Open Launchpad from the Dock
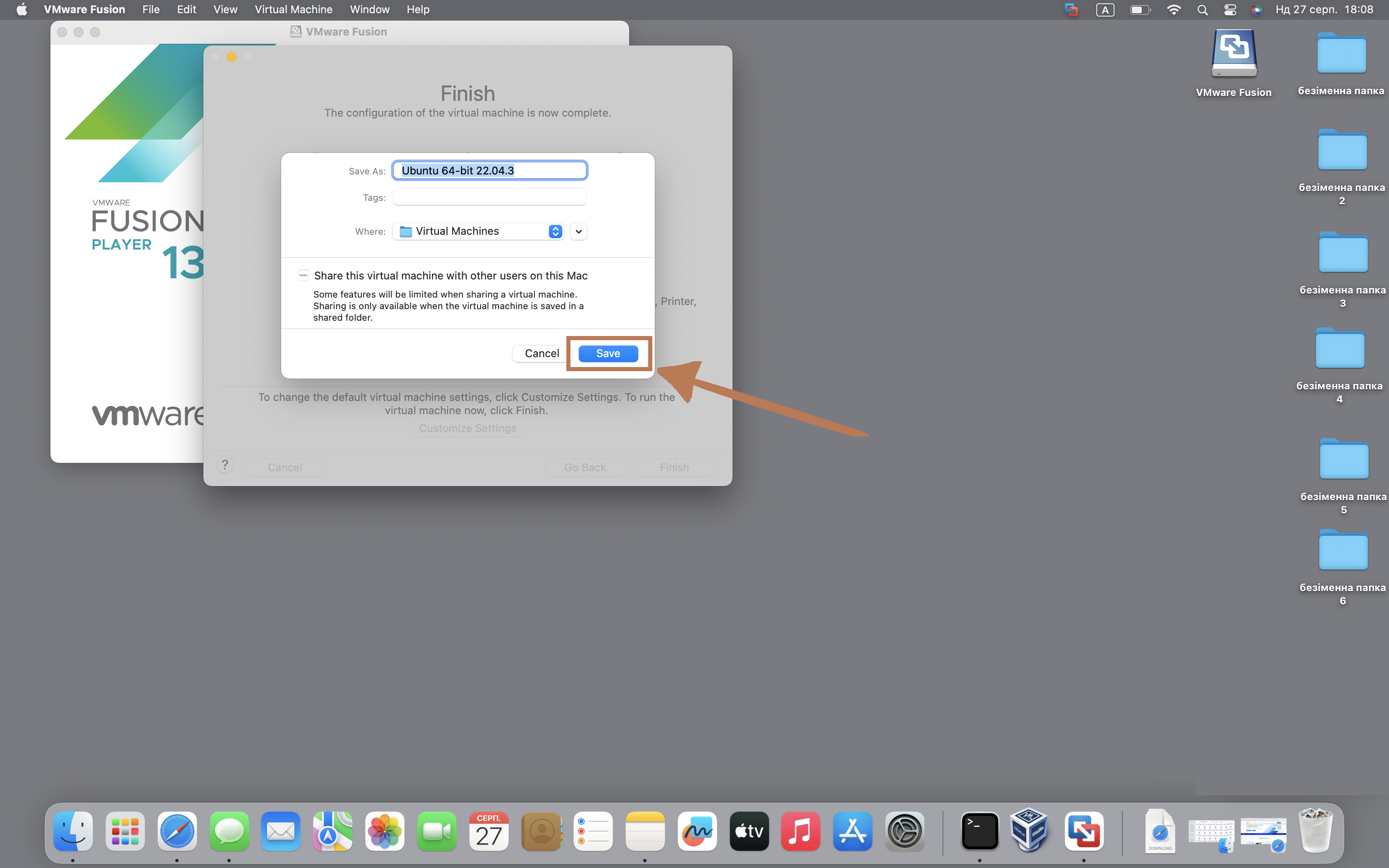The height and width of the screenshot is (868, 1389). pyautogui.click(x=125, y=831)
